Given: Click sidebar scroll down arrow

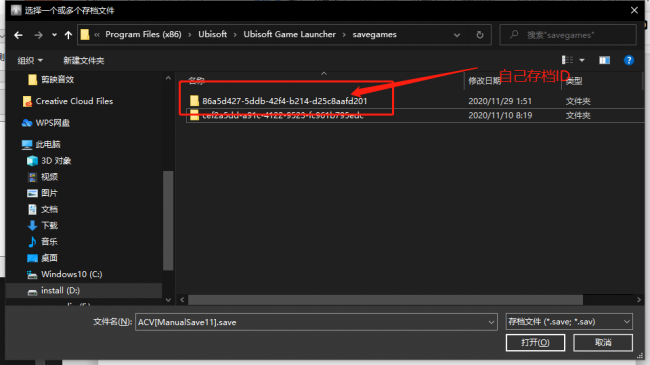Looking at the screenshot, I should 168,300.
